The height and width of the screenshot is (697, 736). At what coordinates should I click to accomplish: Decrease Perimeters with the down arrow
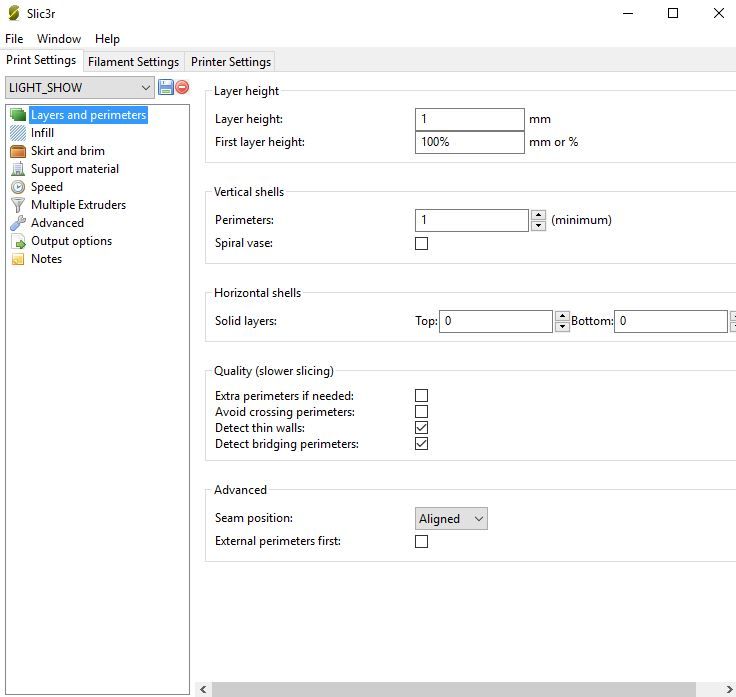(x=538, y=226)
